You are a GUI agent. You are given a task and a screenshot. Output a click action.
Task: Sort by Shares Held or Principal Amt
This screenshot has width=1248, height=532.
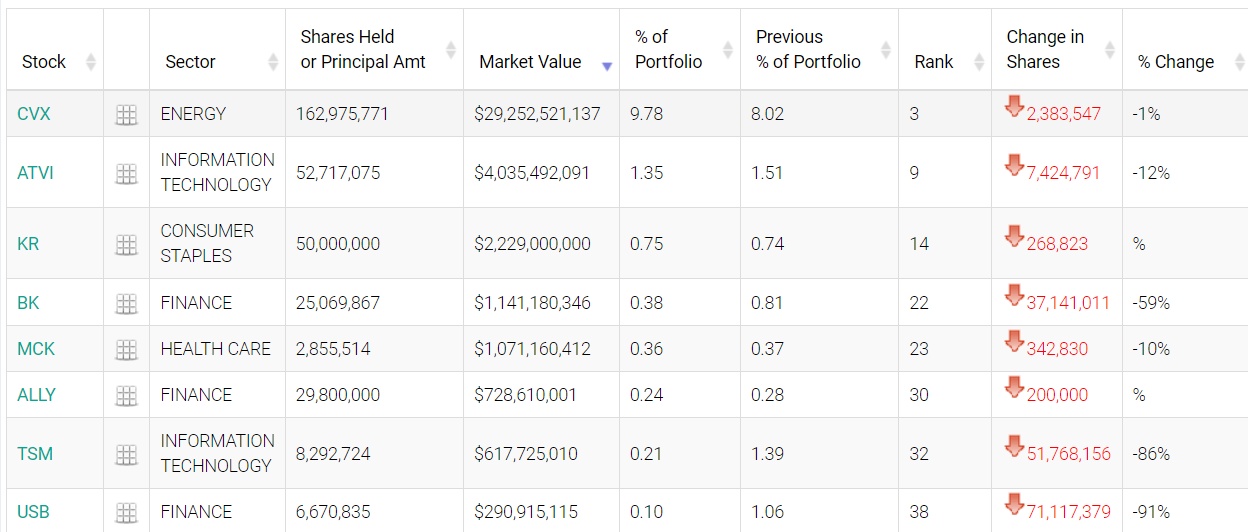[x=363, y=50]
